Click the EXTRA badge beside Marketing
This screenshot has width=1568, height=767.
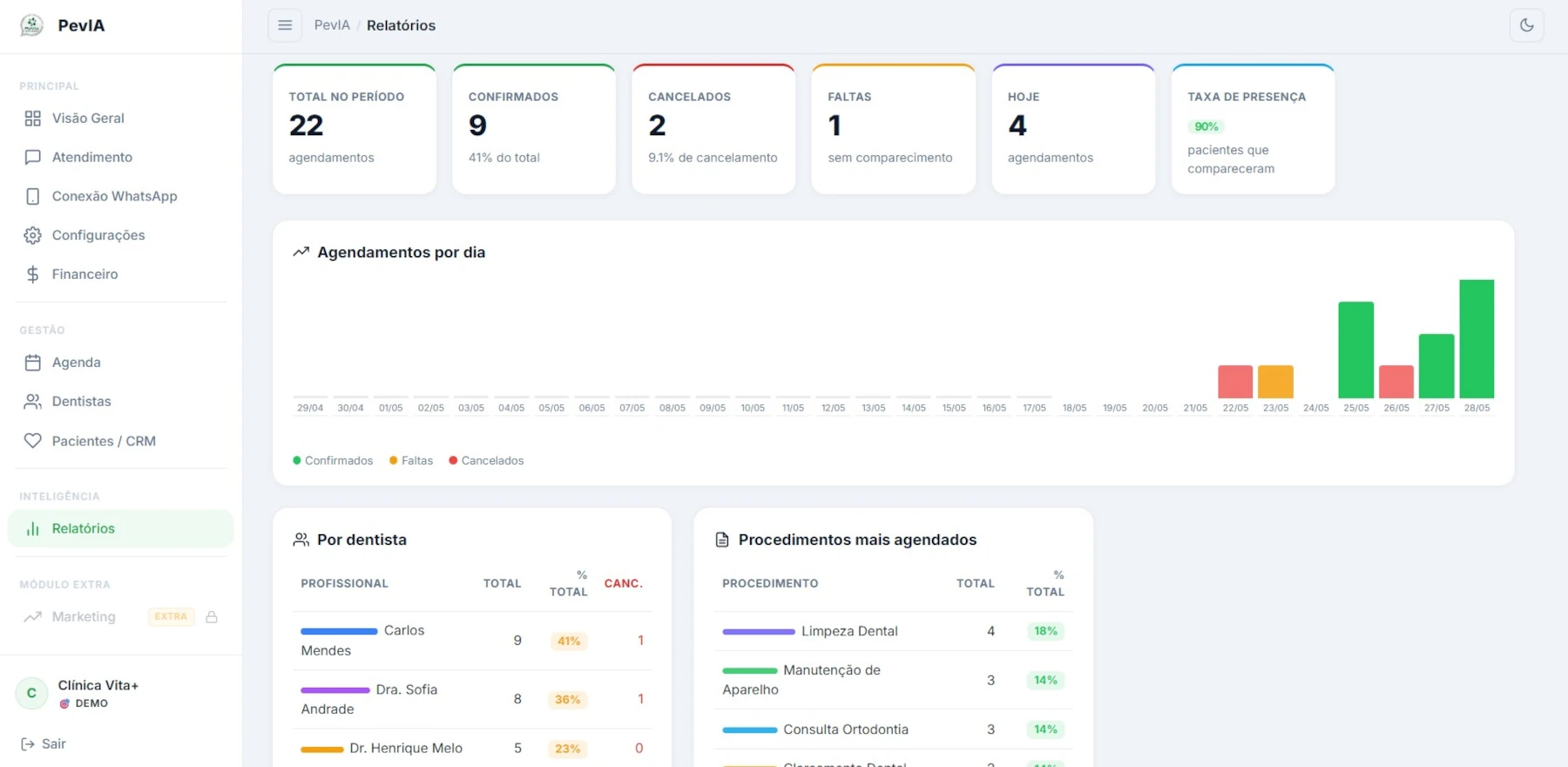point(171,617)
